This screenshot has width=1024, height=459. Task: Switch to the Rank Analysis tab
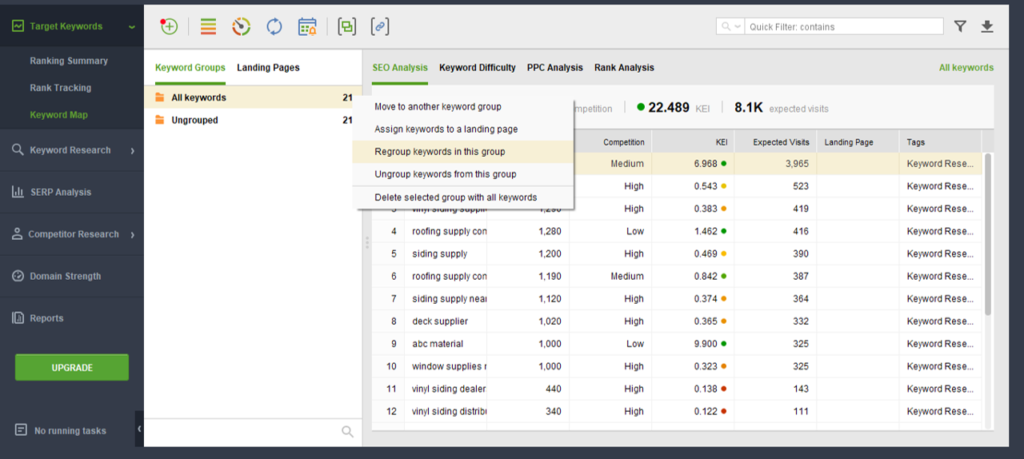click(624, 67)
